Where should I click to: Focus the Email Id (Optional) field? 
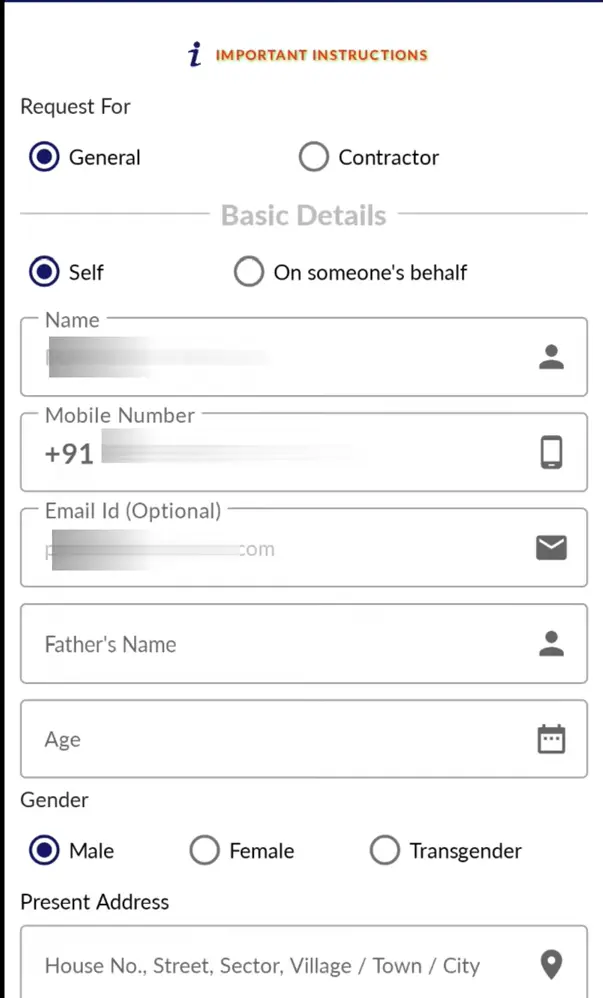(x=280, y=547)
